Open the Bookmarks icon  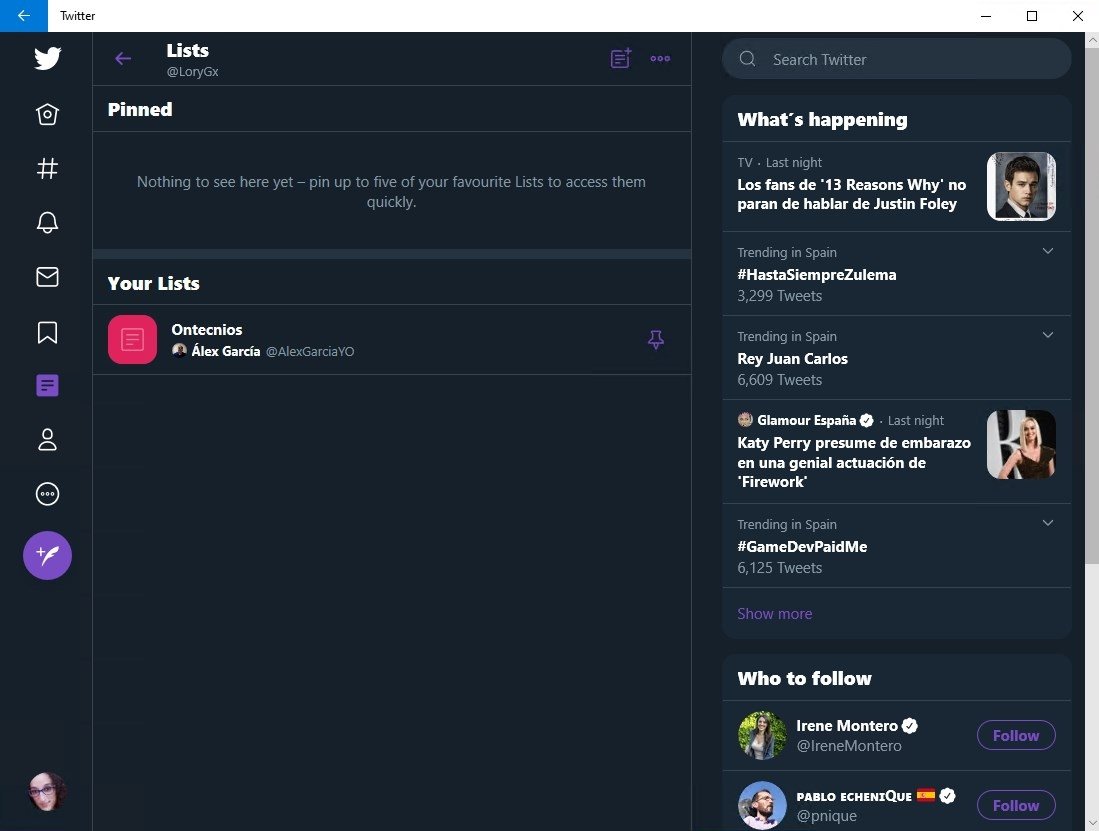[47, 332]
